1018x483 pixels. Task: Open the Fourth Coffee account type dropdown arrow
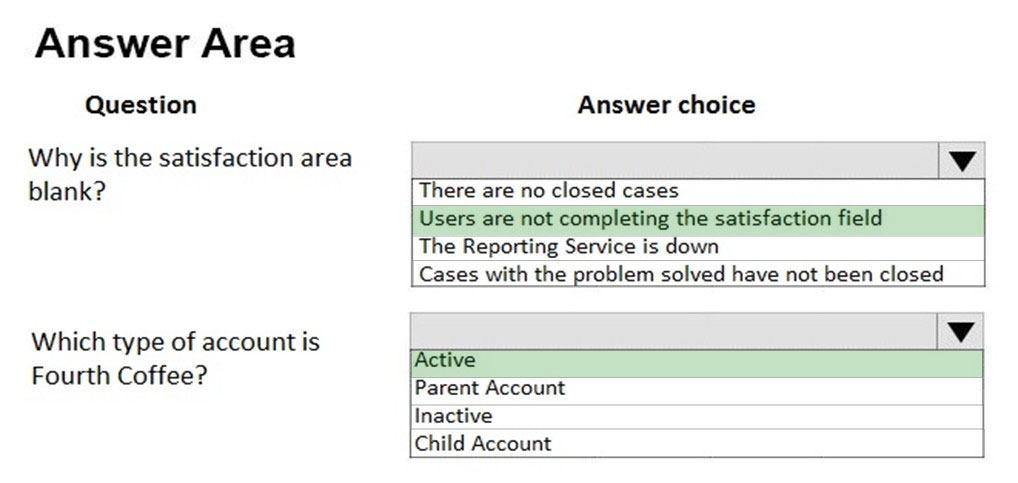coord(960,331)
